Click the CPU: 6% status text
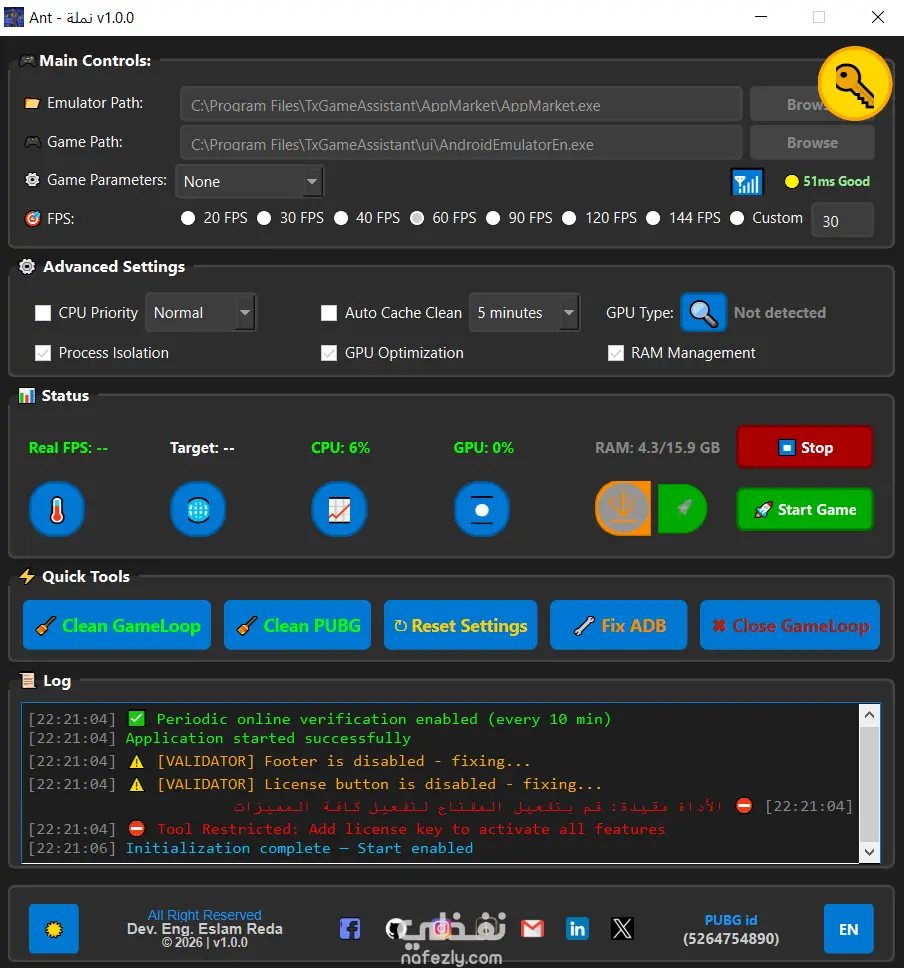This screenshot has width=904, height=968. point(340,448)
